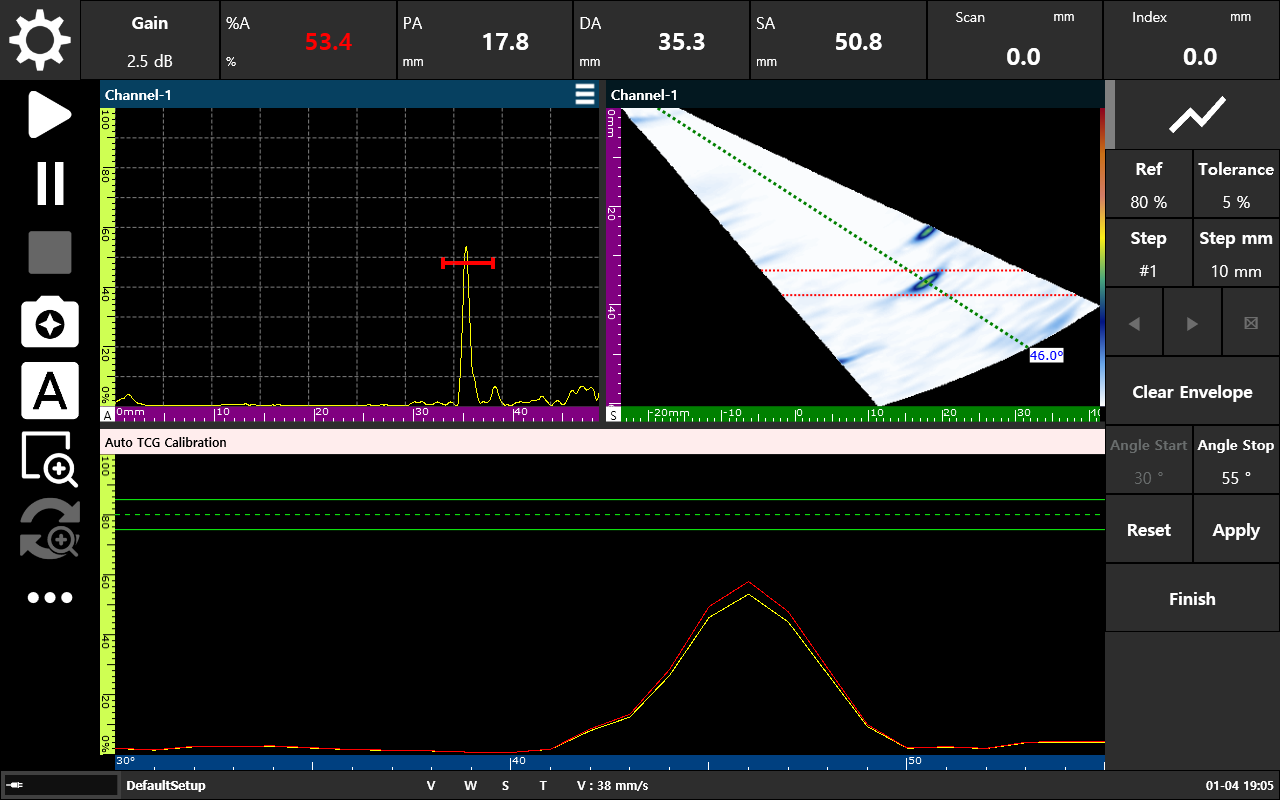This screenshot has width=1280, height=800.
Task: Click the Auto TCG Calibration title bar
Action: click(602, 442)
